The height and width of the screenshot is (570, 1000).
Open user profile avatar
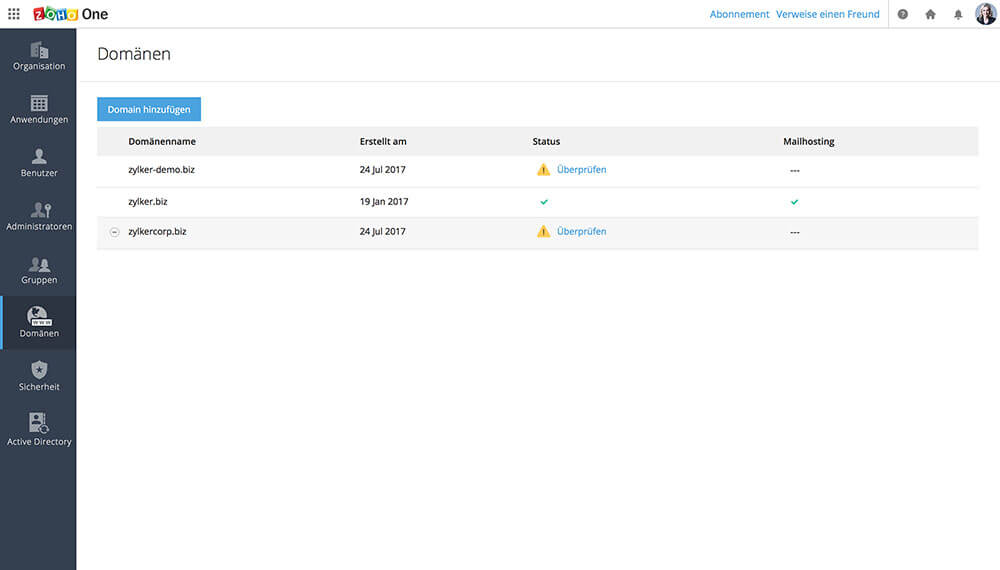[x=985, y=14]
